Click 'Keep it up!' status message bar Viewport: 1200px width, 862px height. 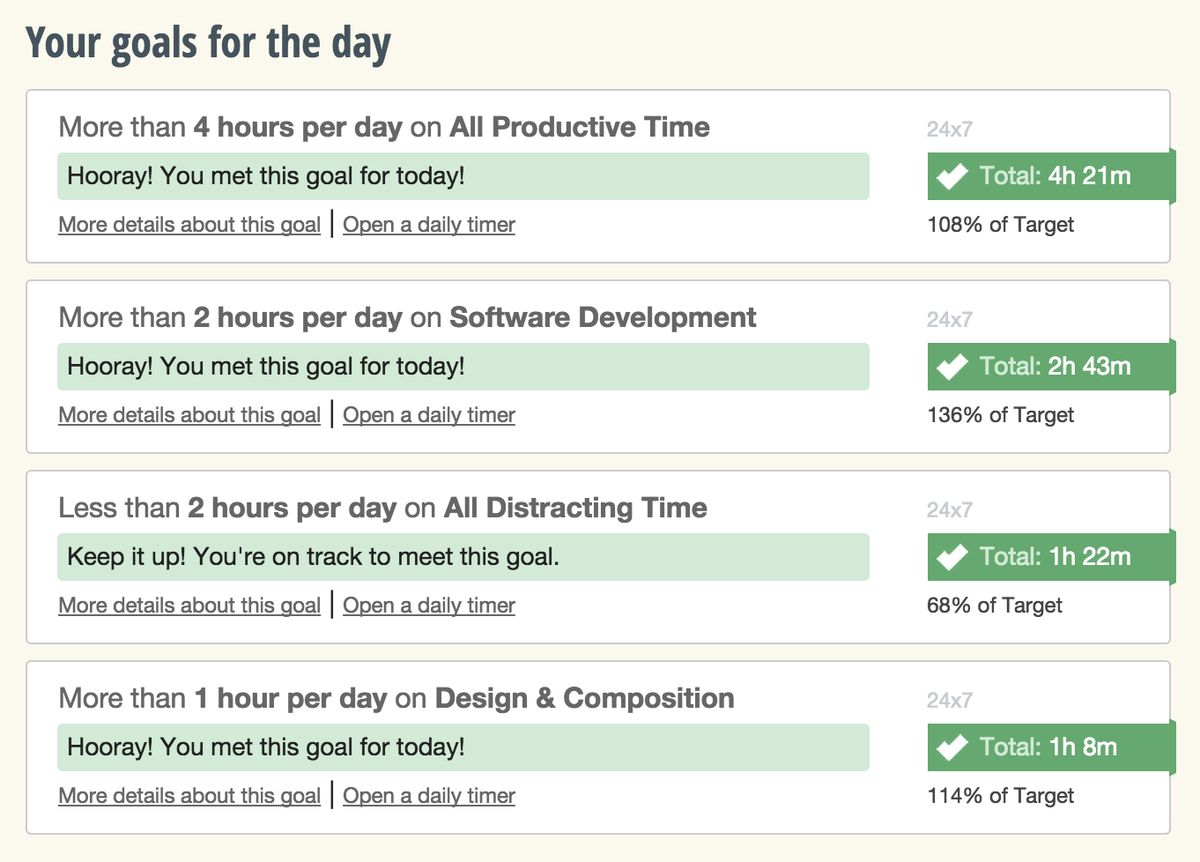462,557
